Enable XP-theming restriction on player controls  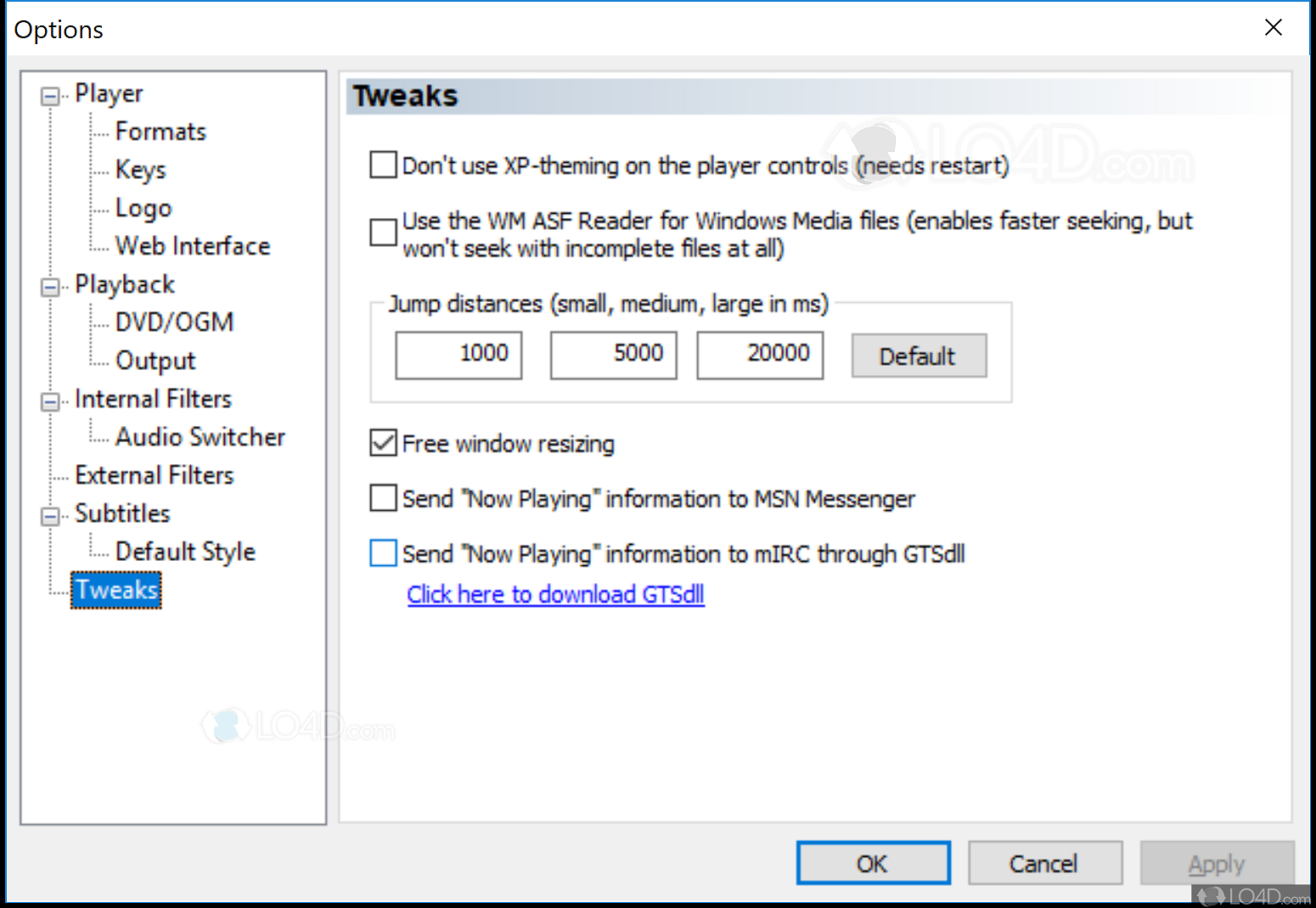(x=383, y=165)
